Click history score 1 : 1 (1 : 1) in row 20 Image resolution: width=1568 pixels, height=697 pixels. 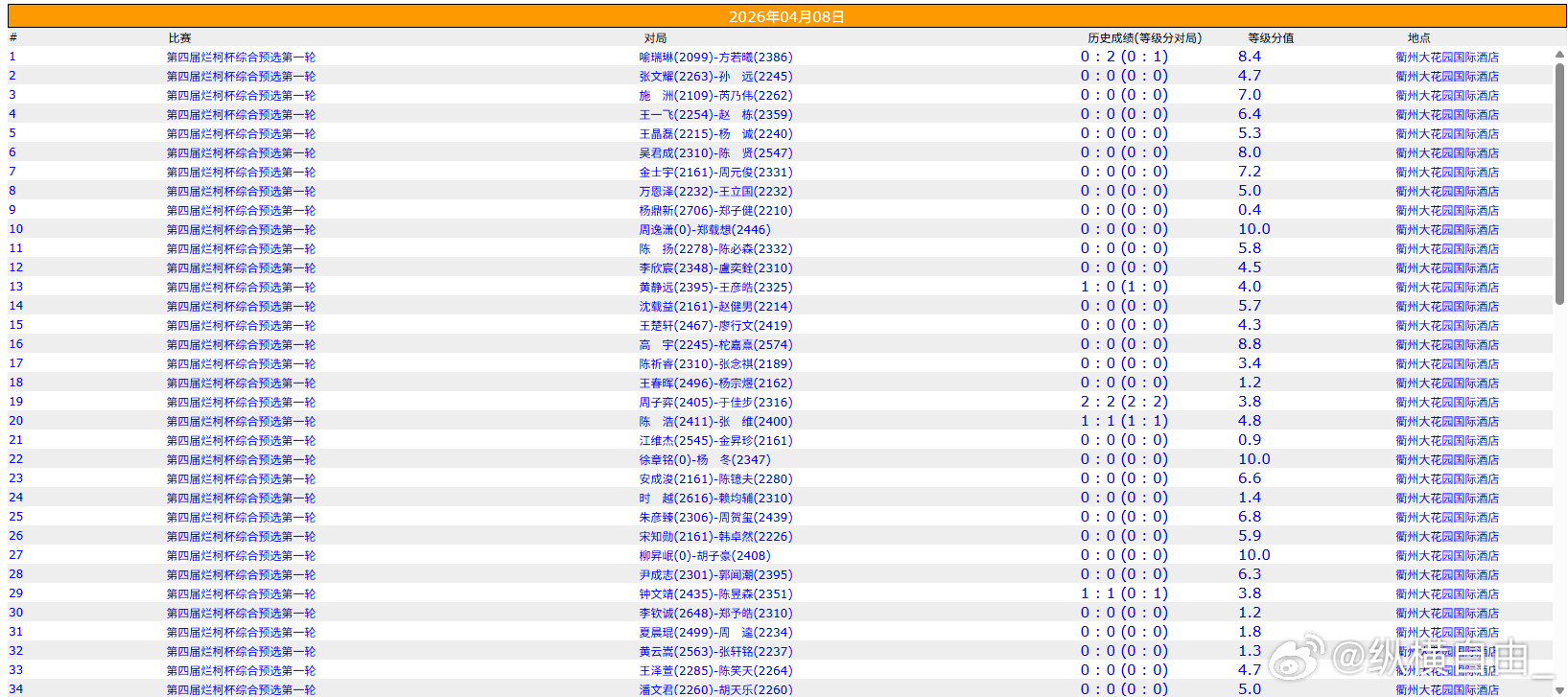click(x=1124, y=421)
